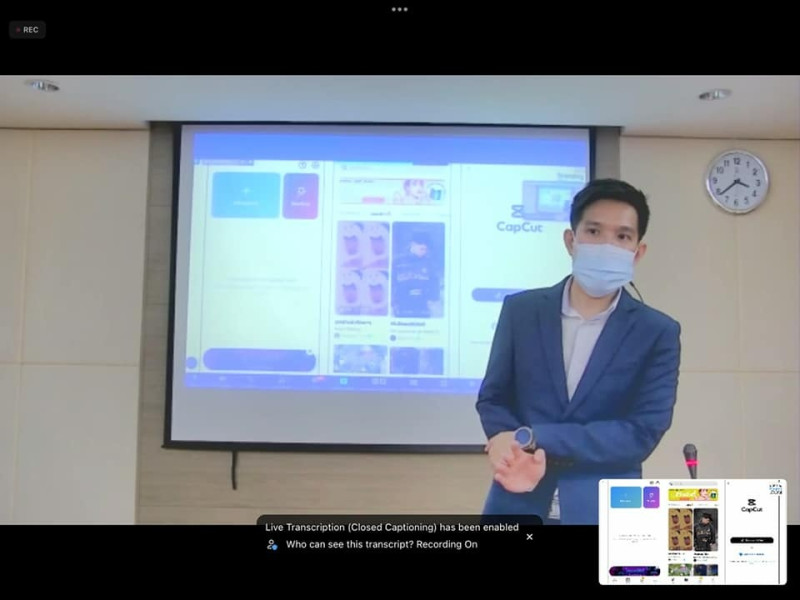Click the pink tile on the projector screen
The image size is (800, 600).
[x=300, y=195]
